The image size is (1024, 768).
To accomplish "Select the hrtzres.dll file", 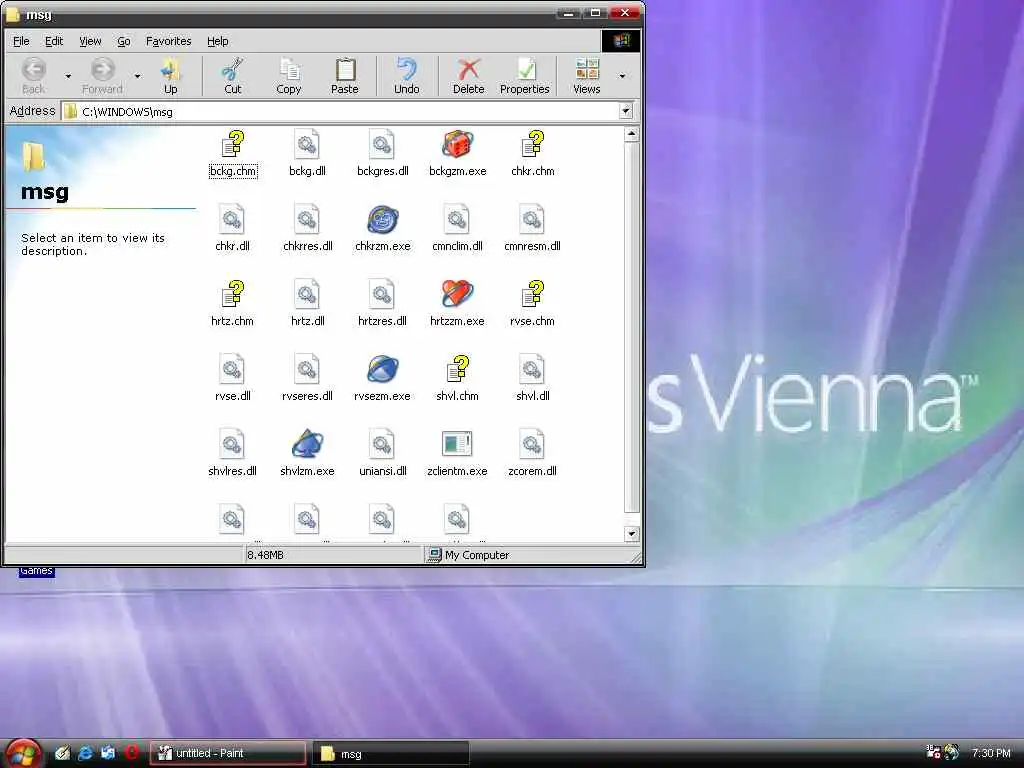I will 383,304.
